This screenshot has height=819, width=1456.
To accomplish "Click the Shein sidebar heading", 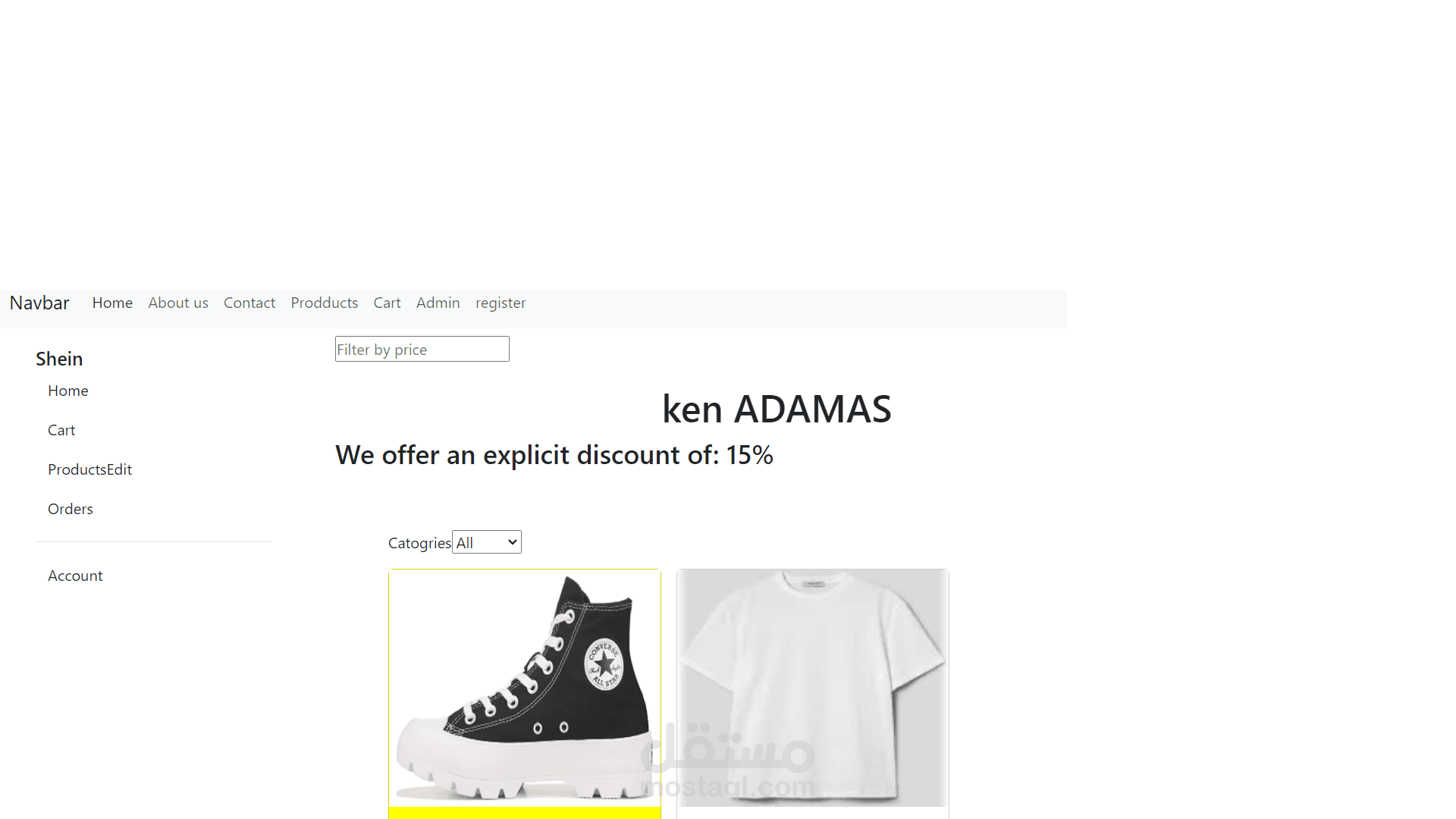I will (x=59, y=358).
